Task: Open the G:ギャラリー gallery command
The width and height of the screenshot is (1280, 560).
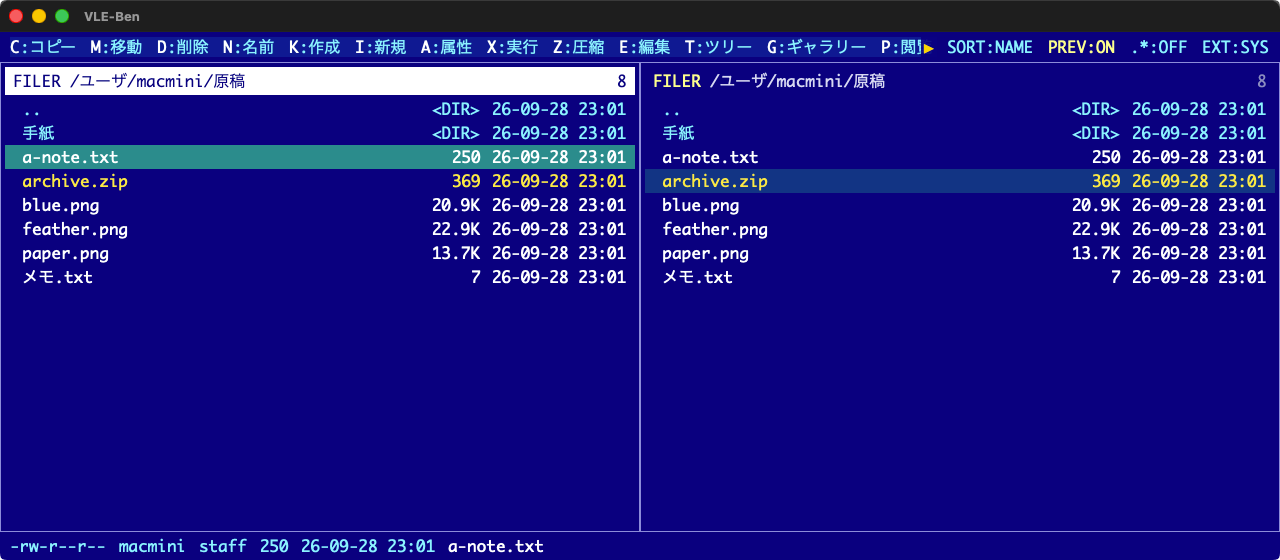Action: 816,47
